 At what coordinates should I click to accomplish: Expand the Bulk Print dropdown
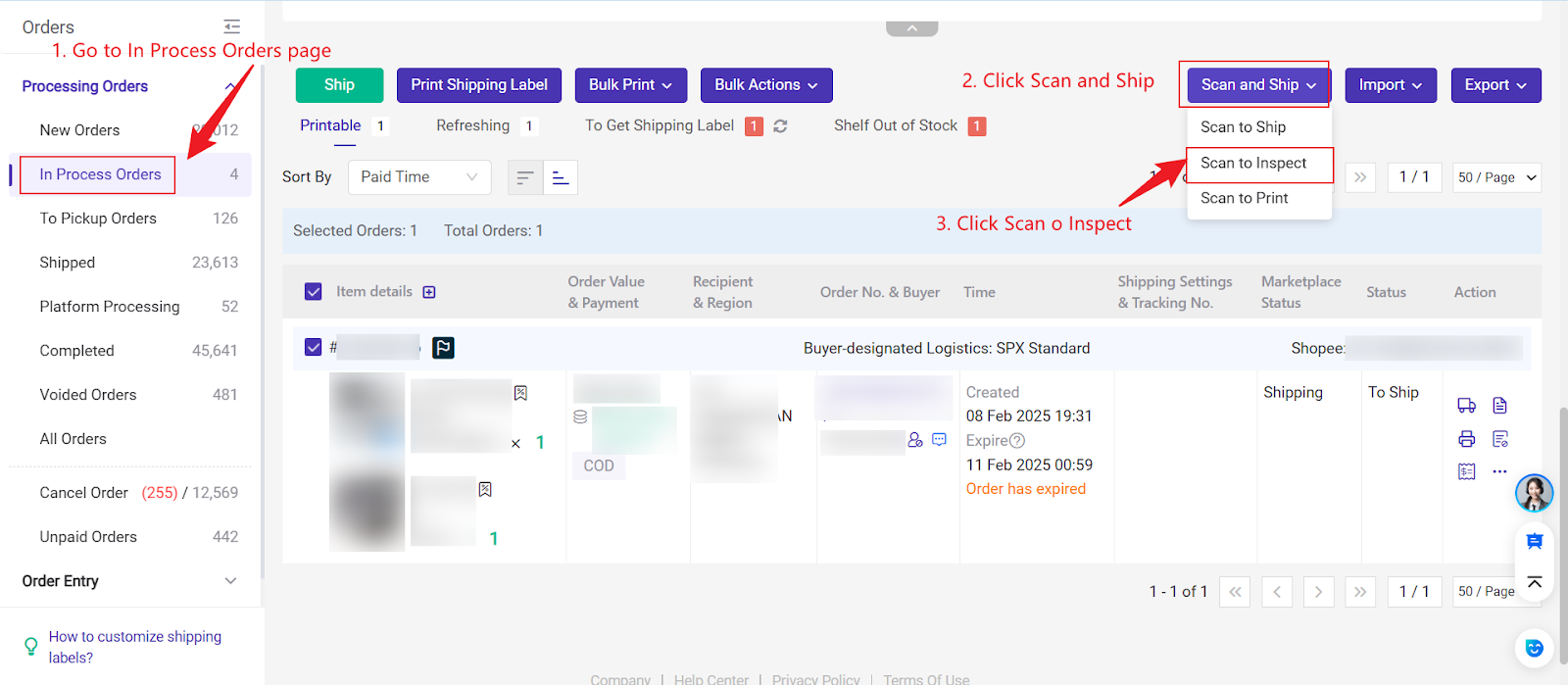(630, 85)
